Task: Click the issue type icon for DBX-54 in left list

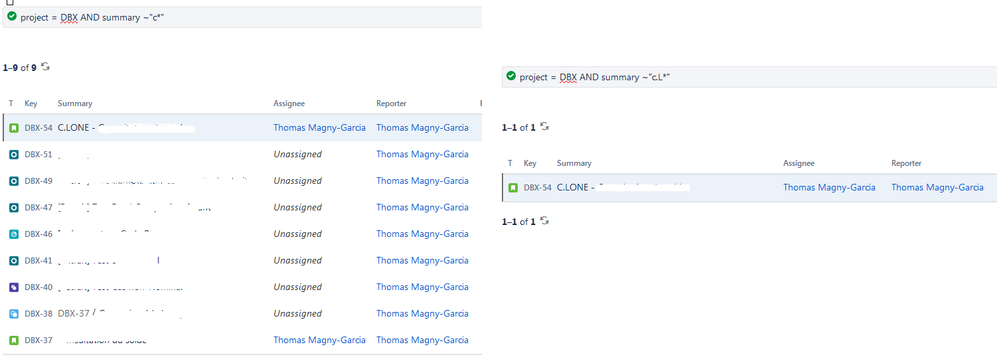Action: click(13, 127)
